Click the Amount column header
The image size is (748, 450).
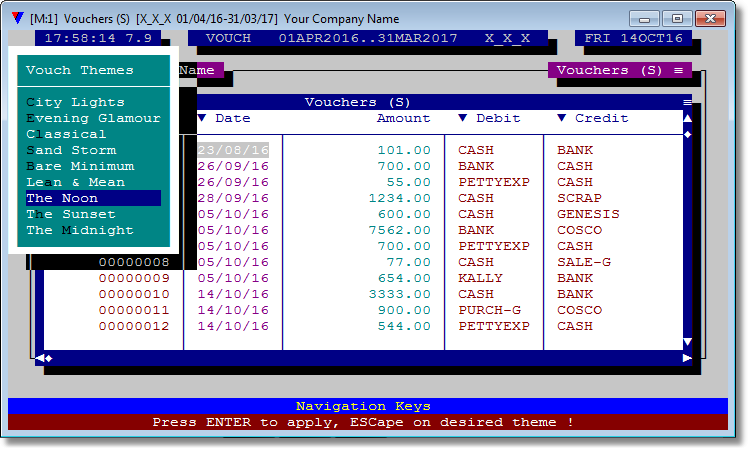pyautogui.click(x=403, y=118)
